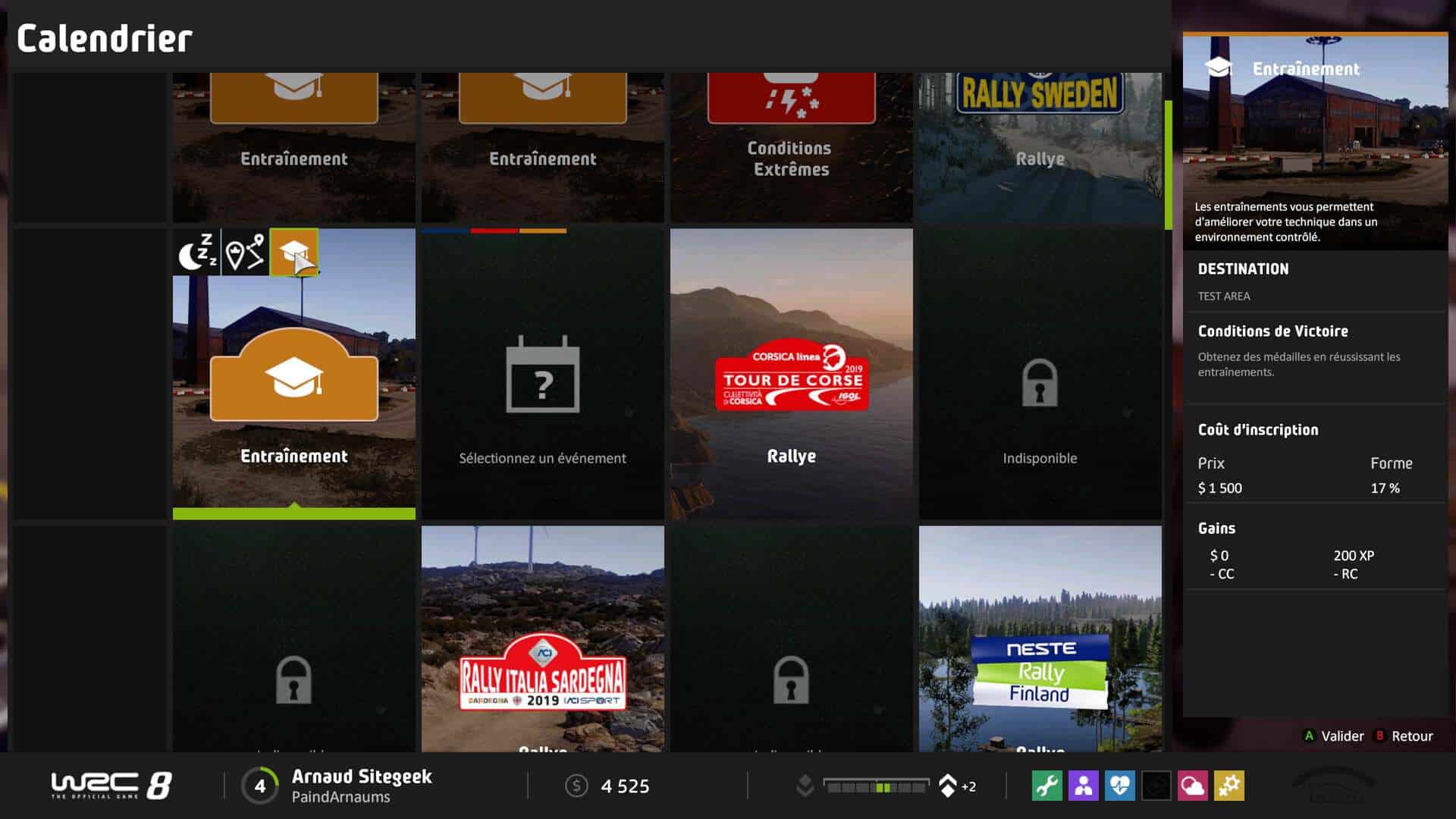Screen dimensions: 1456x819
Task: Open the Tour de Corse rally tile
Action: (791, 374)
